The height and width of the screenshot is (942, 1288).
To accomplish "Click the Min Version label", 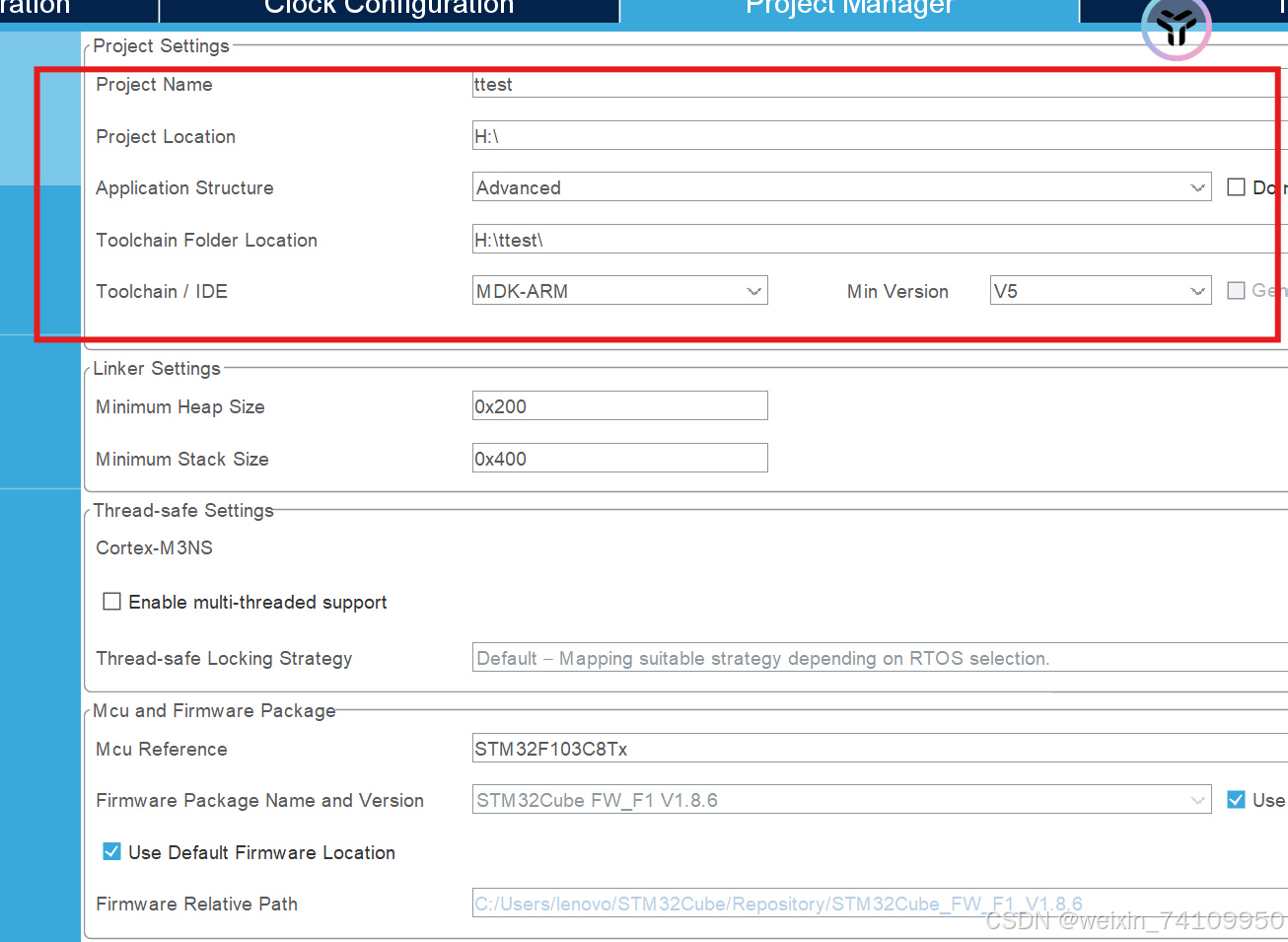I will pos(897,291).
